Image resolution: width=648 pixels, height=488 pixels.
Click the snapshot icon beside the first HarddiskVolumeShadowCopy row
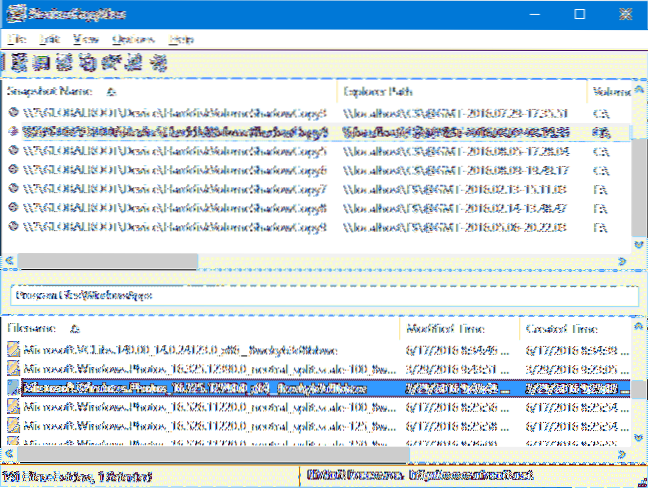point(13,112)
